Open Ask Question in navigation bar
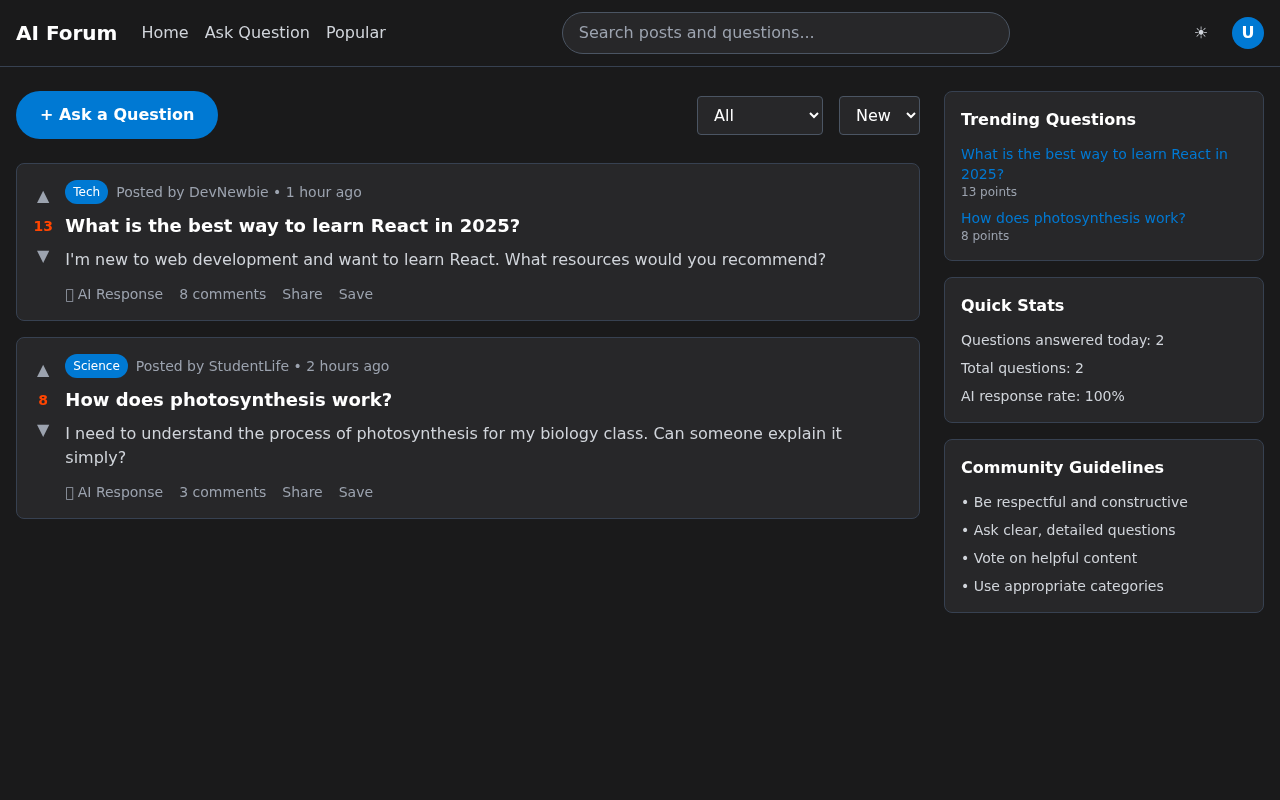Image resolution: width=1280 pixels, height=800 pixels. coord(257,33)
